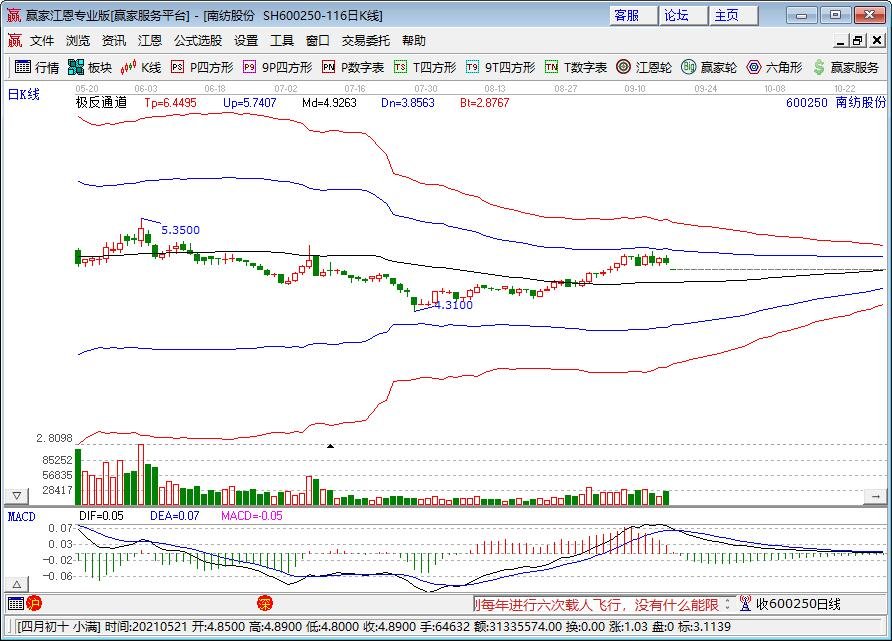Click the 5.3500 high price label
This screenshot has height=641, width=892.
click(x=180, y=230)
